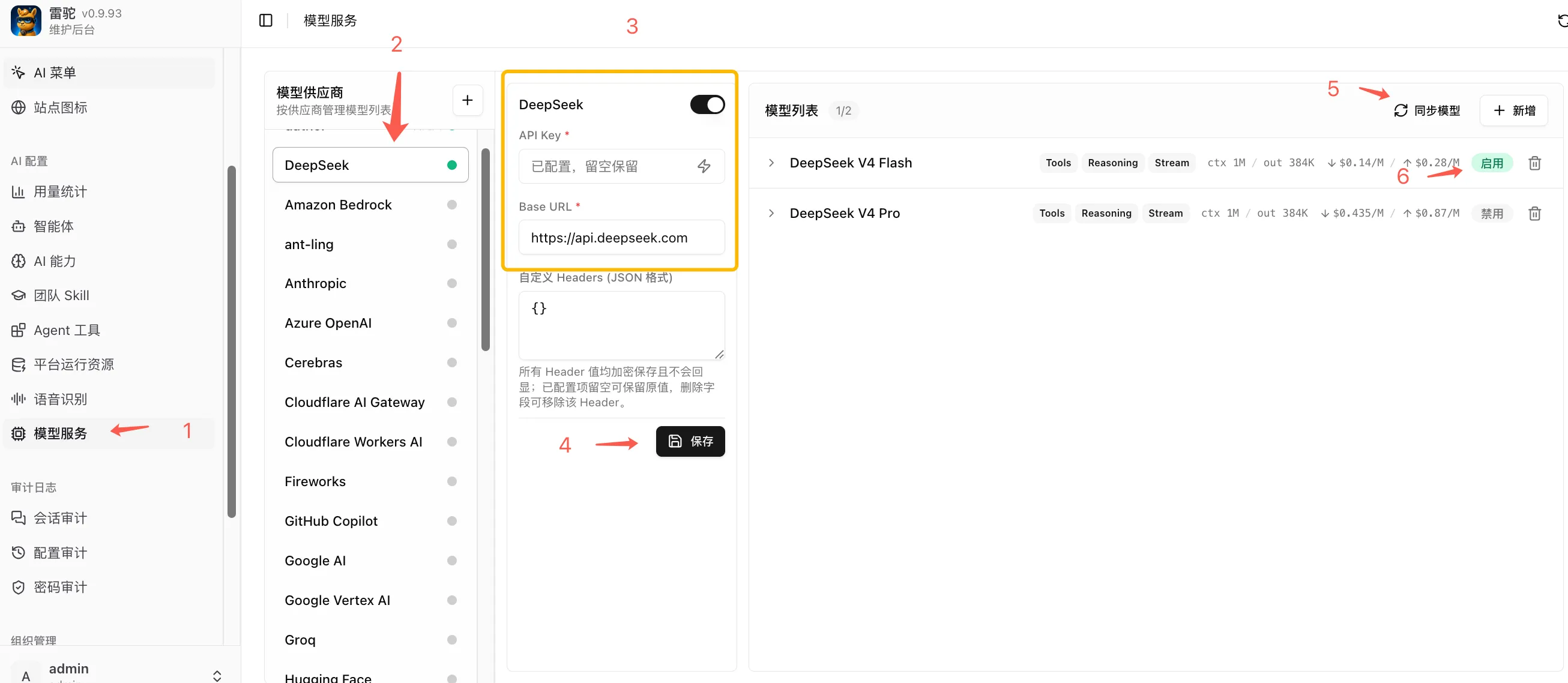Image resolution: width=1568 pixels, height=683 pixels.
Task: Toggle the 禁用 status of DeepSeek V4 Pro
Action: pyautogui.click(x=1492, y=214)
